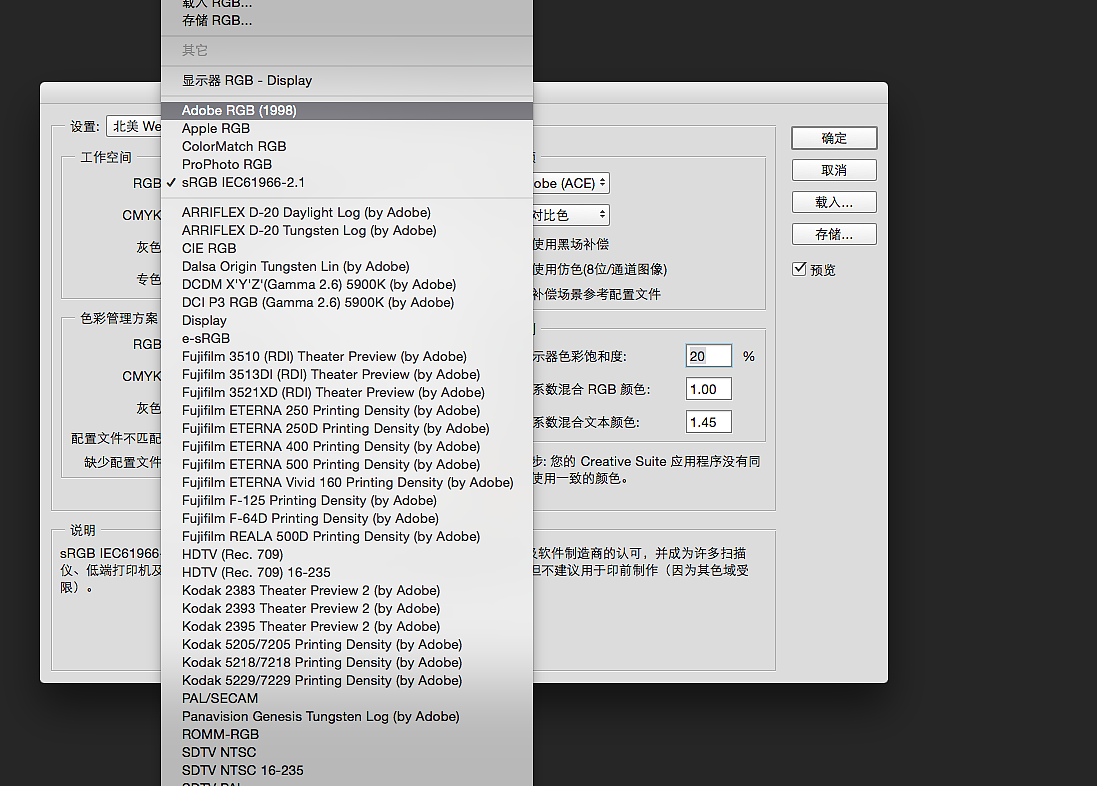Image resolution: width=1097 pixels, height=786 pixels.
Task: Select SDTV NTSC 16-235 profile
Action: pos(346,771)
